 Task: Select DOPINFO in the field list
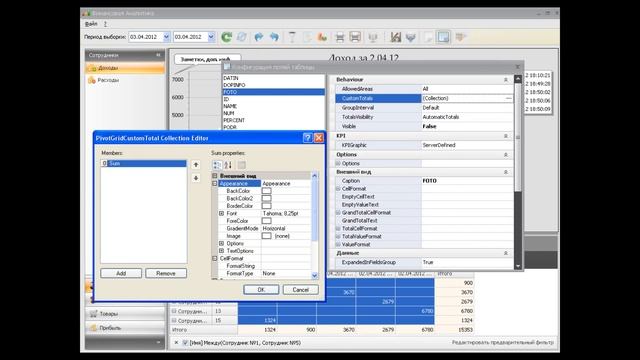[x=274, y=85]
